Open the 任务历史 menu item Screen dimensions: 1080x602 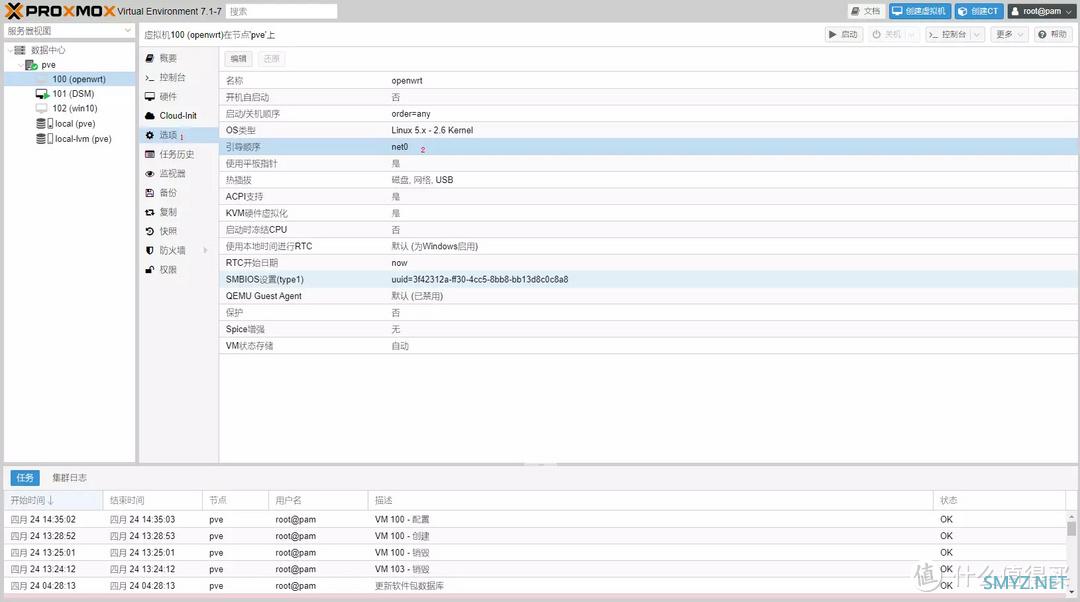179,154
